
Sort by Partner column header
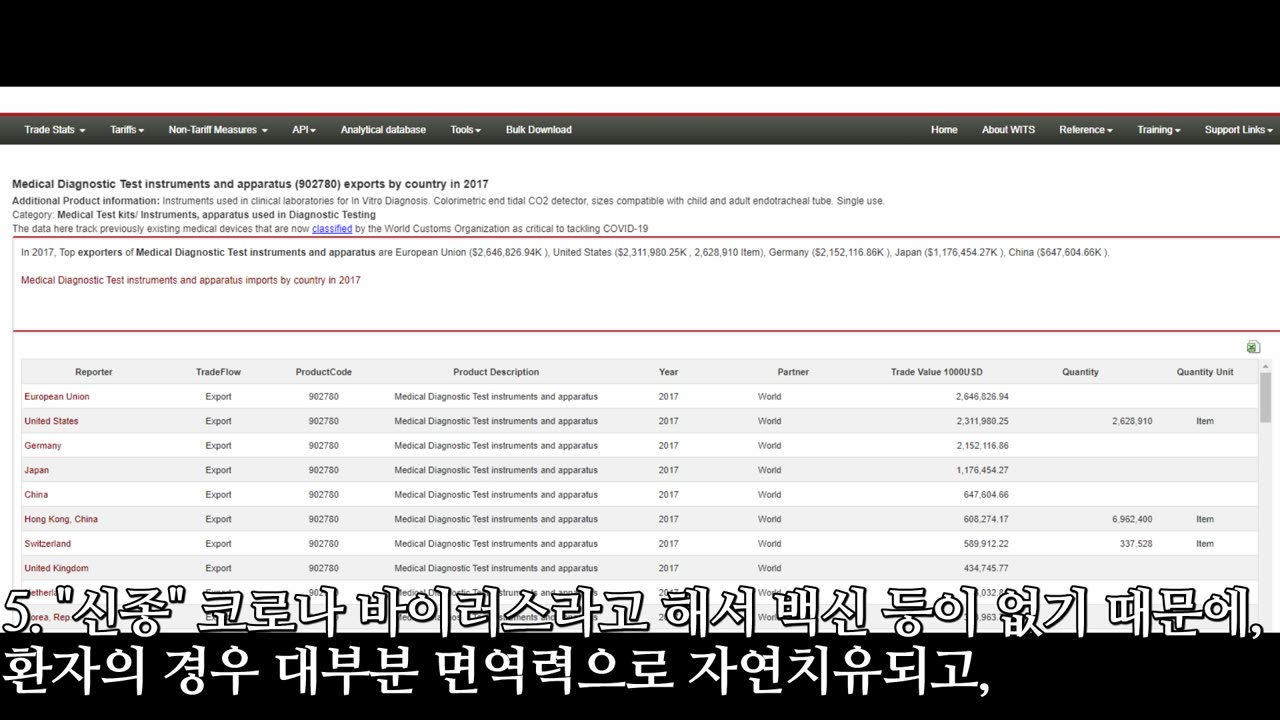coord(793,372)
